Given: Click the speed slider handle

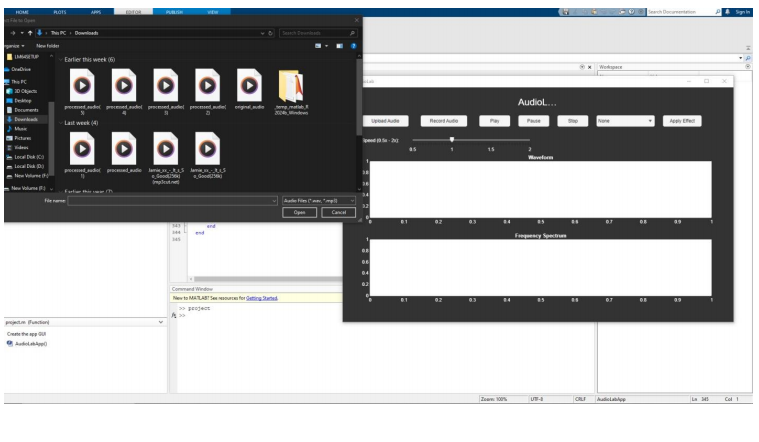Looking at the screenshot, I should pyautogui.click(x=452, y=139).
